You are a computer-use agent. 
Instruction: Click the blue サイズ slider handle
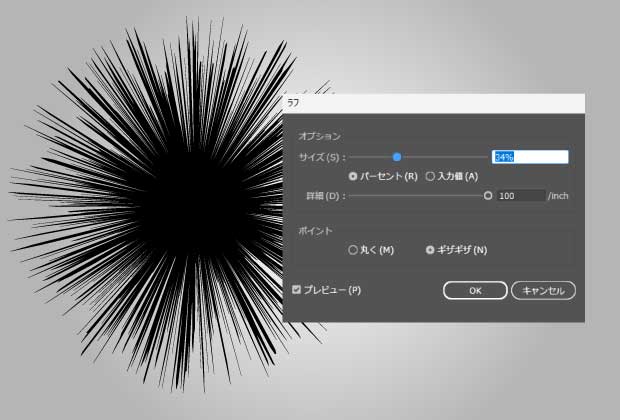[x=397, y=157]
